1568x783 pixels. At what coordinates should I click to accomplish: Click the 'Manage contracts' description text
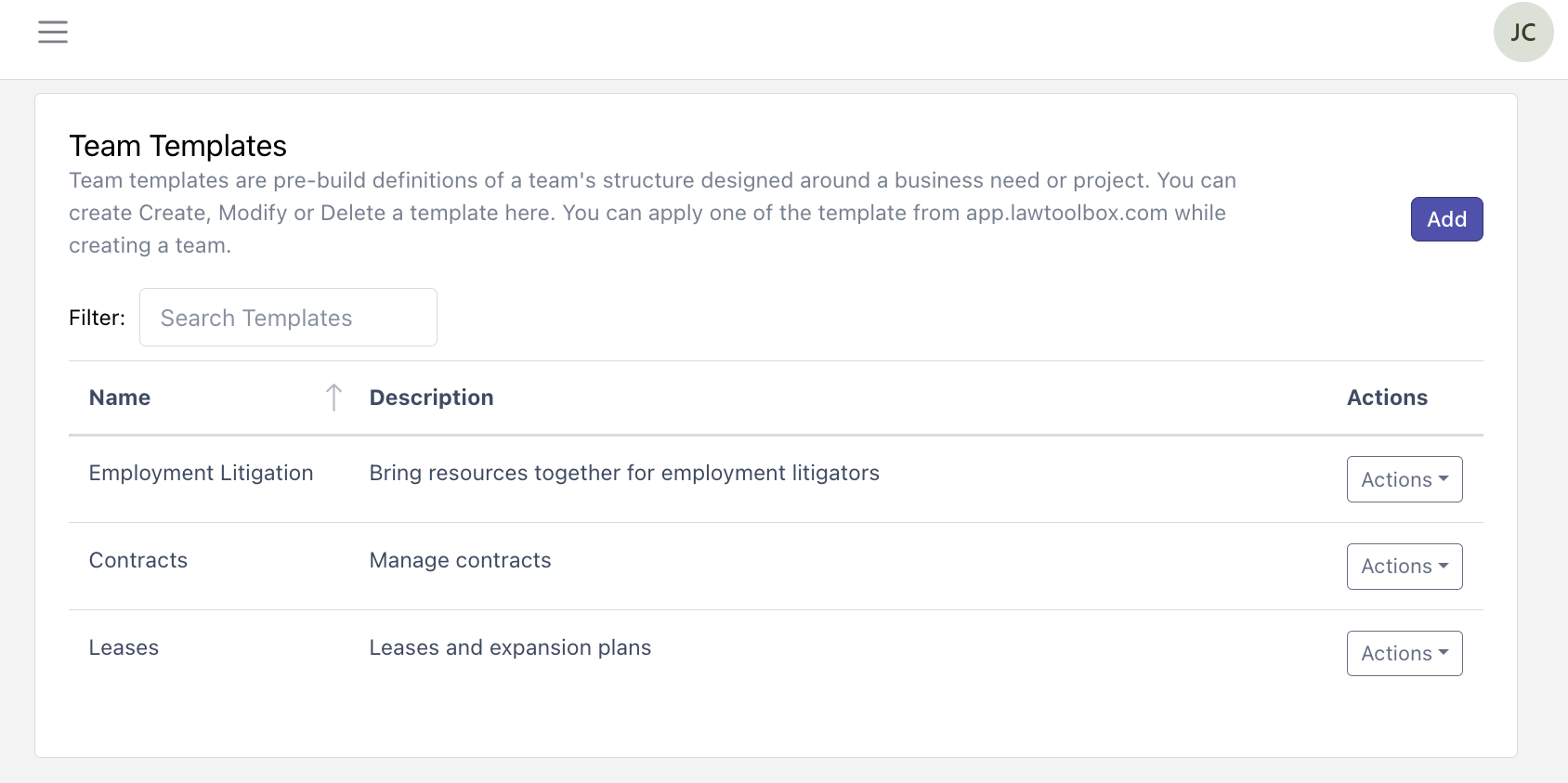coord(460,560)
